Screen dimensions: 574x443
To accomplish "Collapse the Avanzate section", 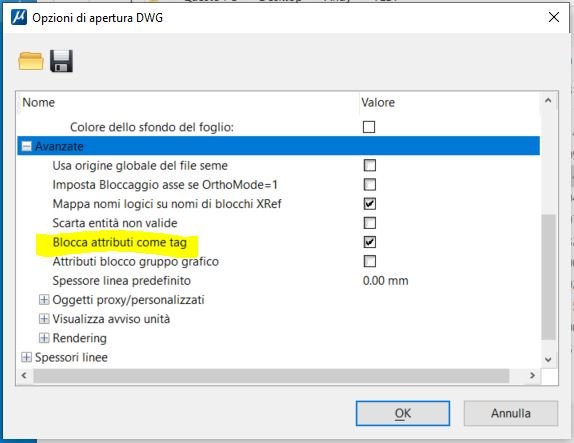I will (26, 146).
